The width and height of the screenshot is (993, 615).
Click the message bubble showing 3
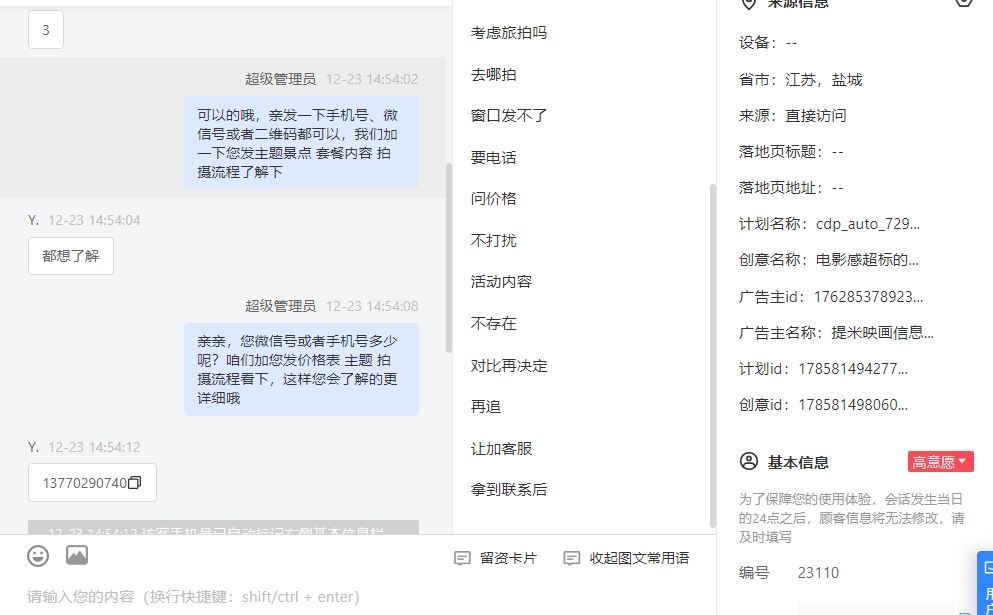(46, 30)
